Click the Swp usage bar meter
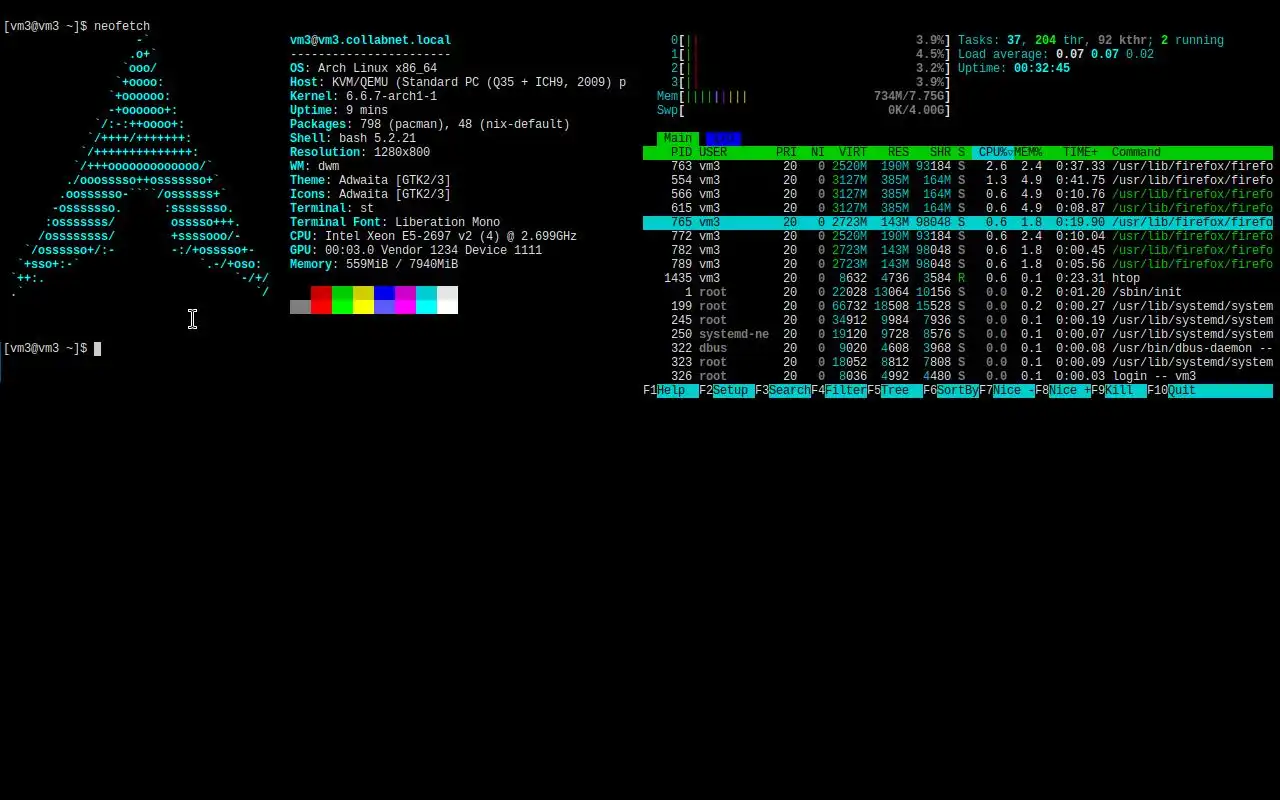The image size is (1280, 800). (x=804, y=110)
